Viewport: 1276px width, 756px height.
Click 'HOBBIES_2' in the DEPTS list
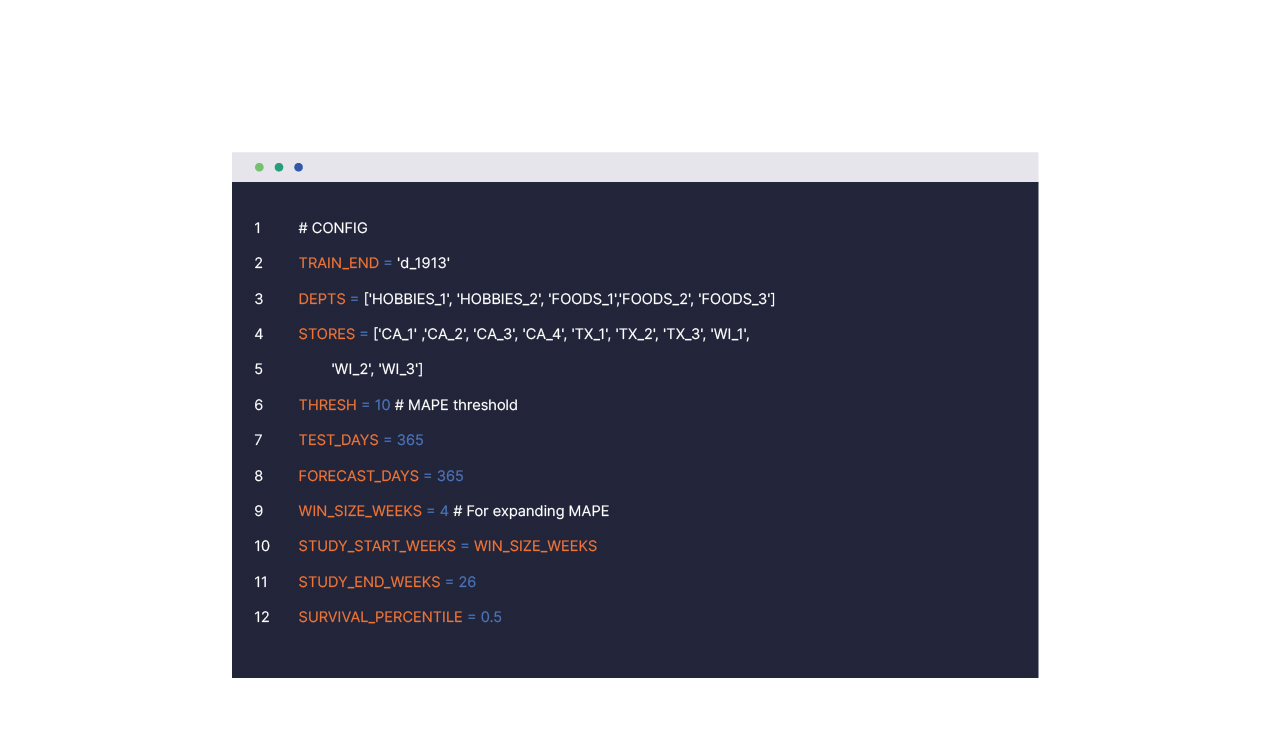click(498, 299)
